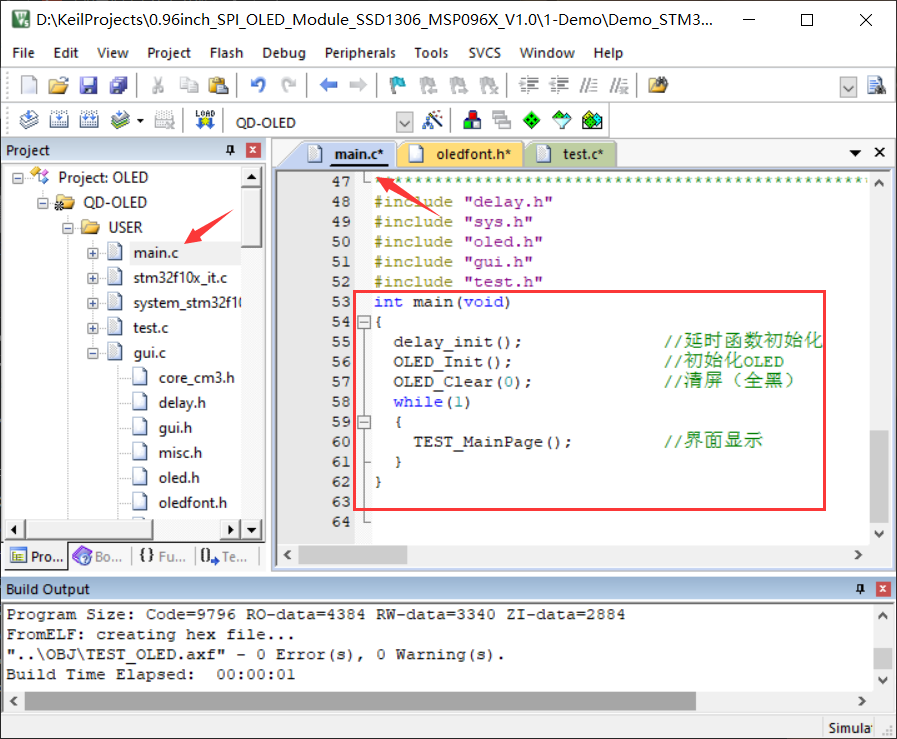Select core_cm3.h in the project tree
The image size is (897, 739).
coord(196,378)
